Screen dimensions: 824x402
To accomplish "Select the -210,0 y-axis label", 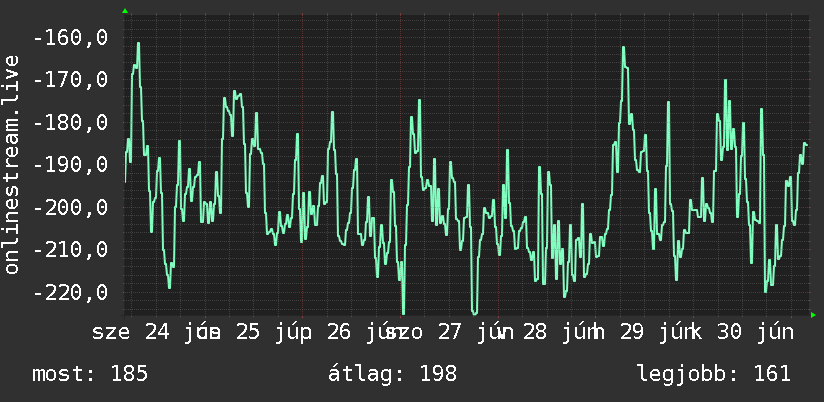I will coord(70,250).
